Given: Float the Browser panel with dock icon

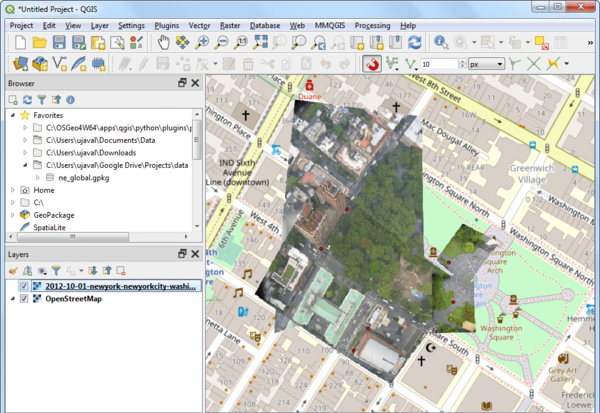Looking at the screenshot, I should (183, 83).
